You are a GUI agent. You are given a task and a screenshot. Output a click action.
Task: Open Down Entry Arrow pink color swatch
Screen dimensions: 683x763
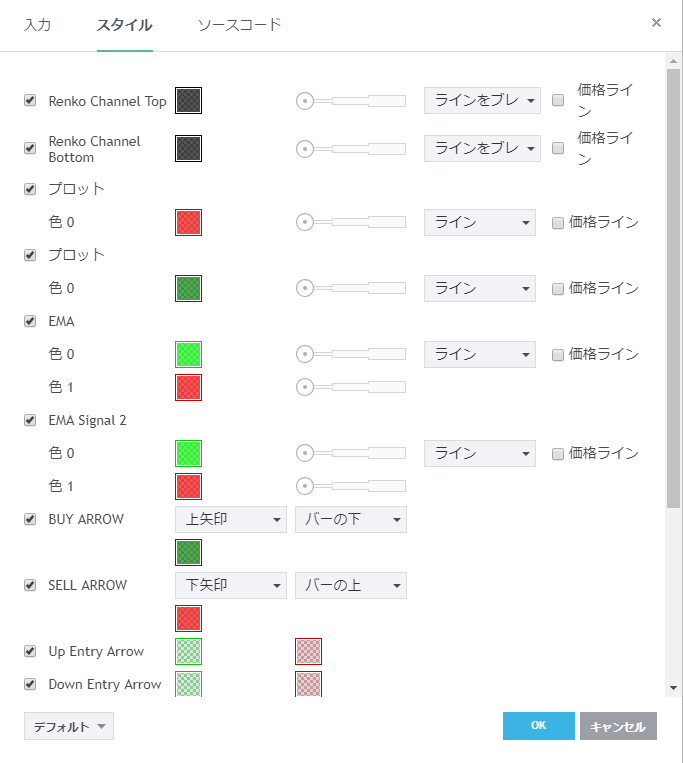pyautogui.click(x=308, y=684)
